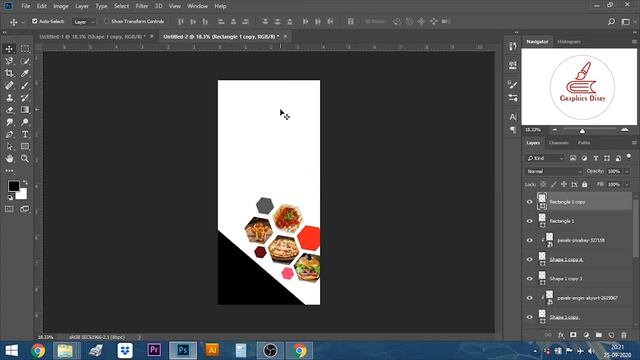Image resolution: width=640 pixels, height=360 pixels.
Task: Switch to the Channels tab
Action: (559, 143)
